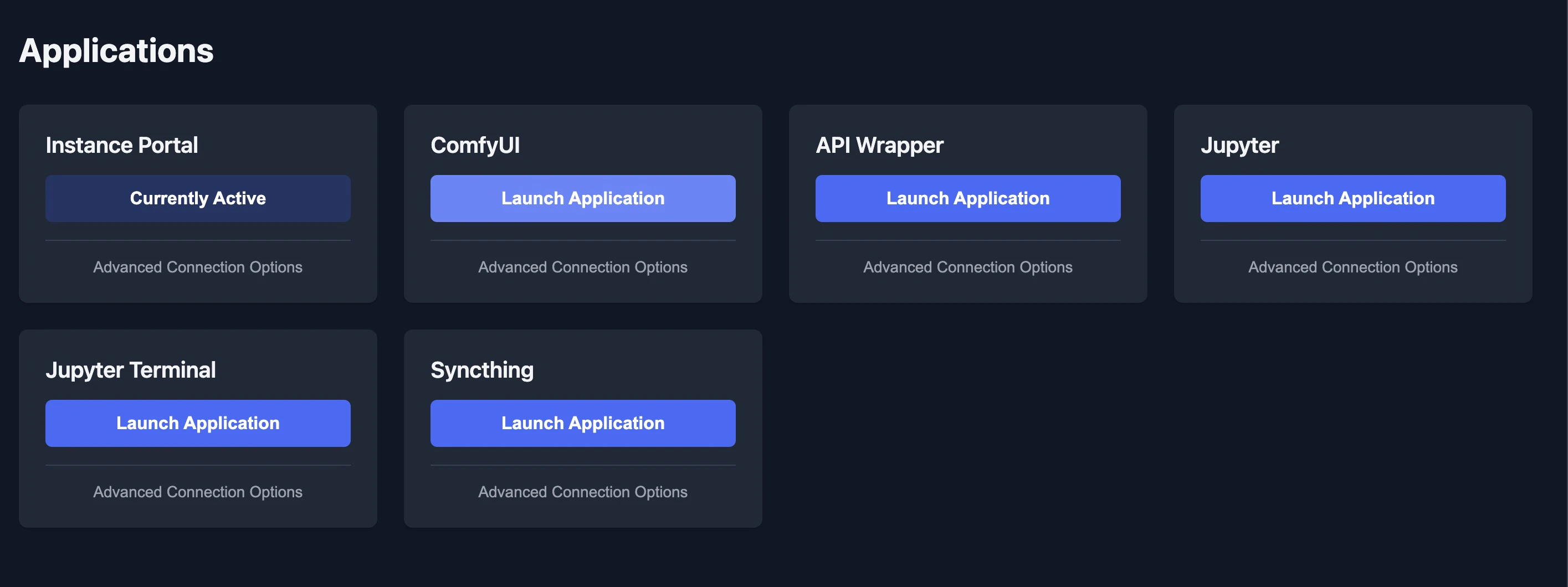Select the Instance Portal card title

tap(122, 145)
